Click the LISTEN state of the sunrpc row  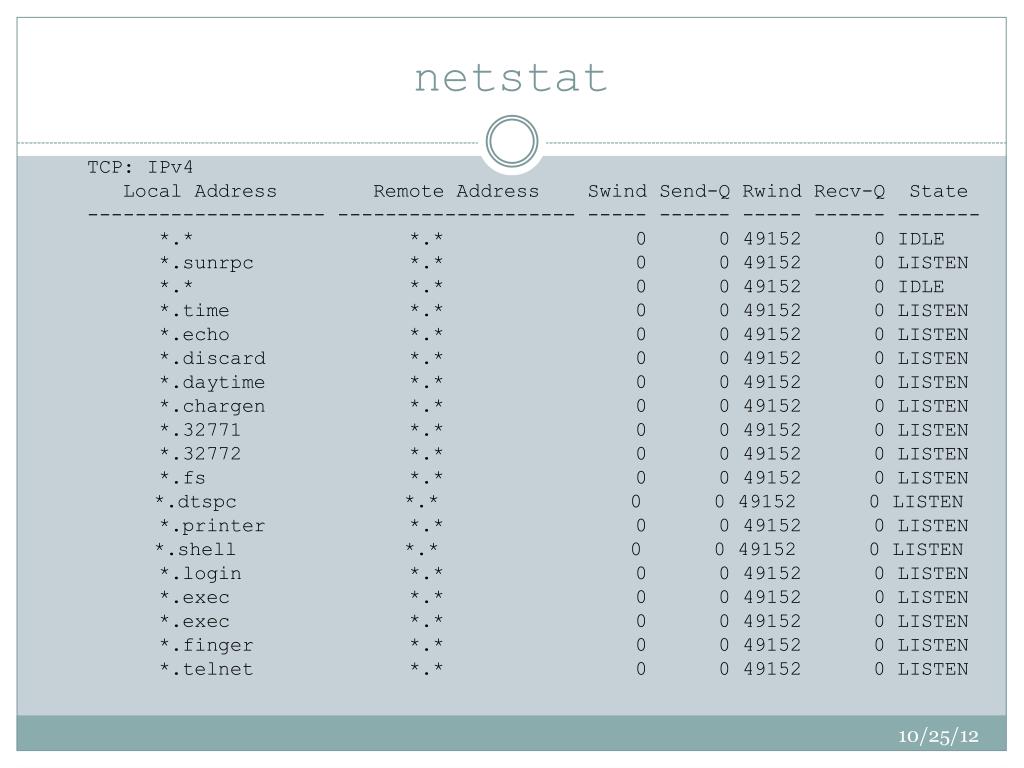click(x=933, y=263)
